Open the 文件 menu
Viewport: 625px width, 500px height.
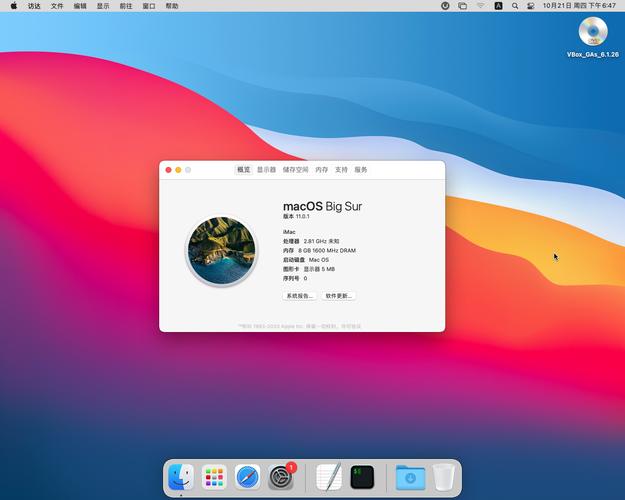57,6
